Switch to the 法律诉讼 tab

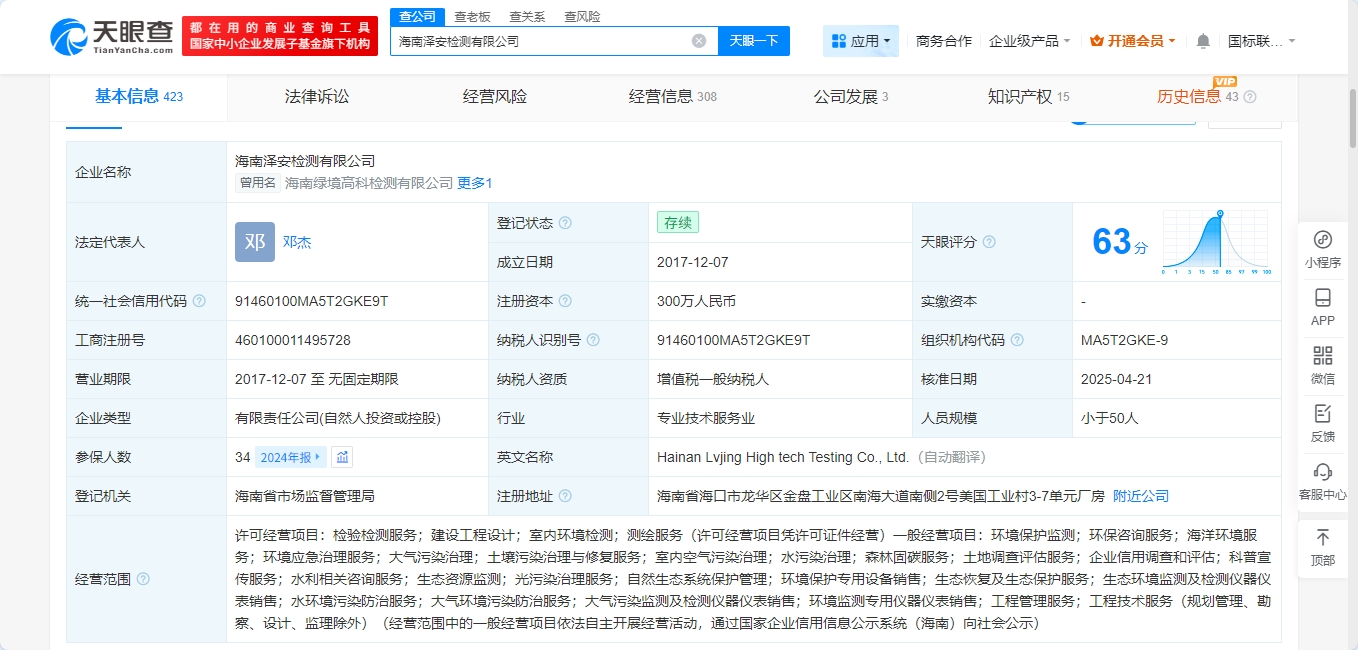pos(317,97)
